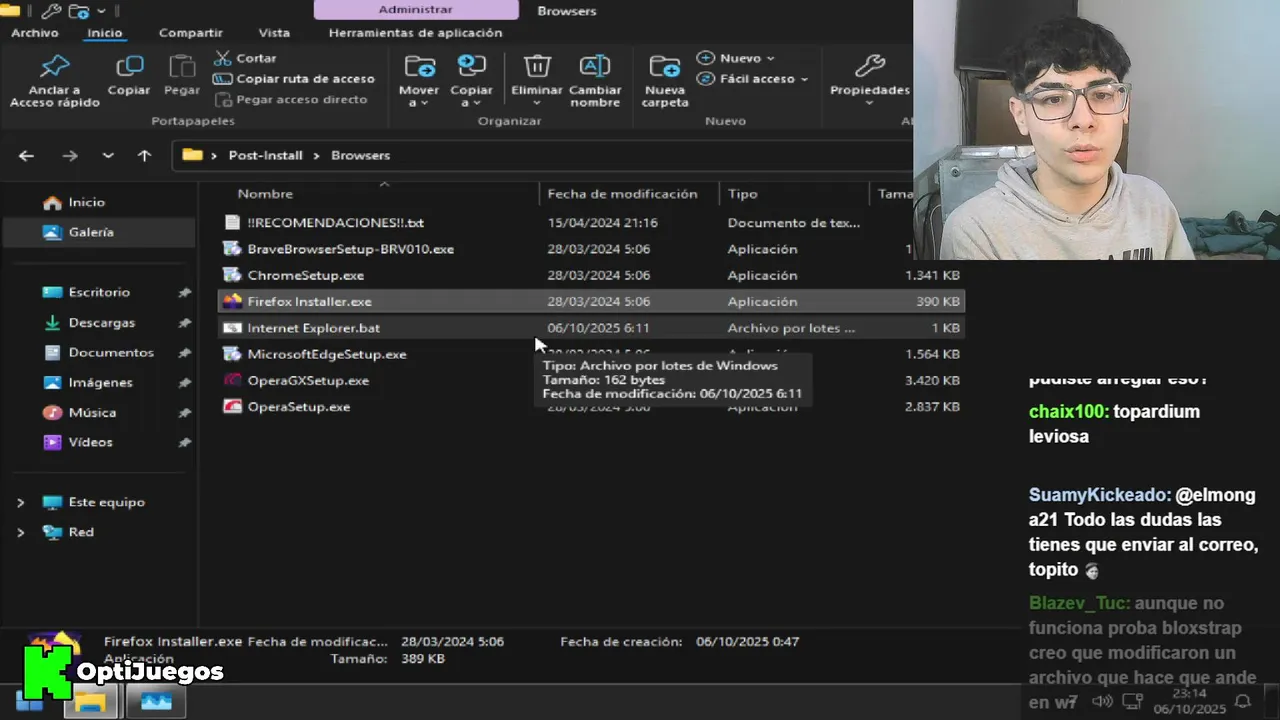Select OperaSetup.exe file
Viewport: 1280px width, 720px height.
(x=298, y=407)
